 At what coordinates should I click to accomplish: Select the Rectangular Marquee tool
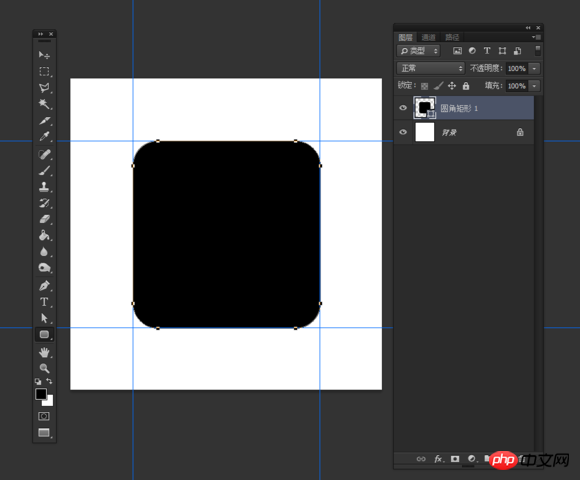click(44, 71)
